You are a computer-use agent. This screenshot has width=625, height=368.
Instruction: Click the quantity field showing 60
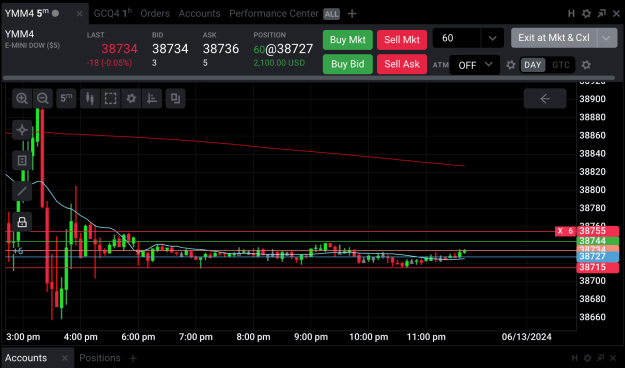pos(457,38)
